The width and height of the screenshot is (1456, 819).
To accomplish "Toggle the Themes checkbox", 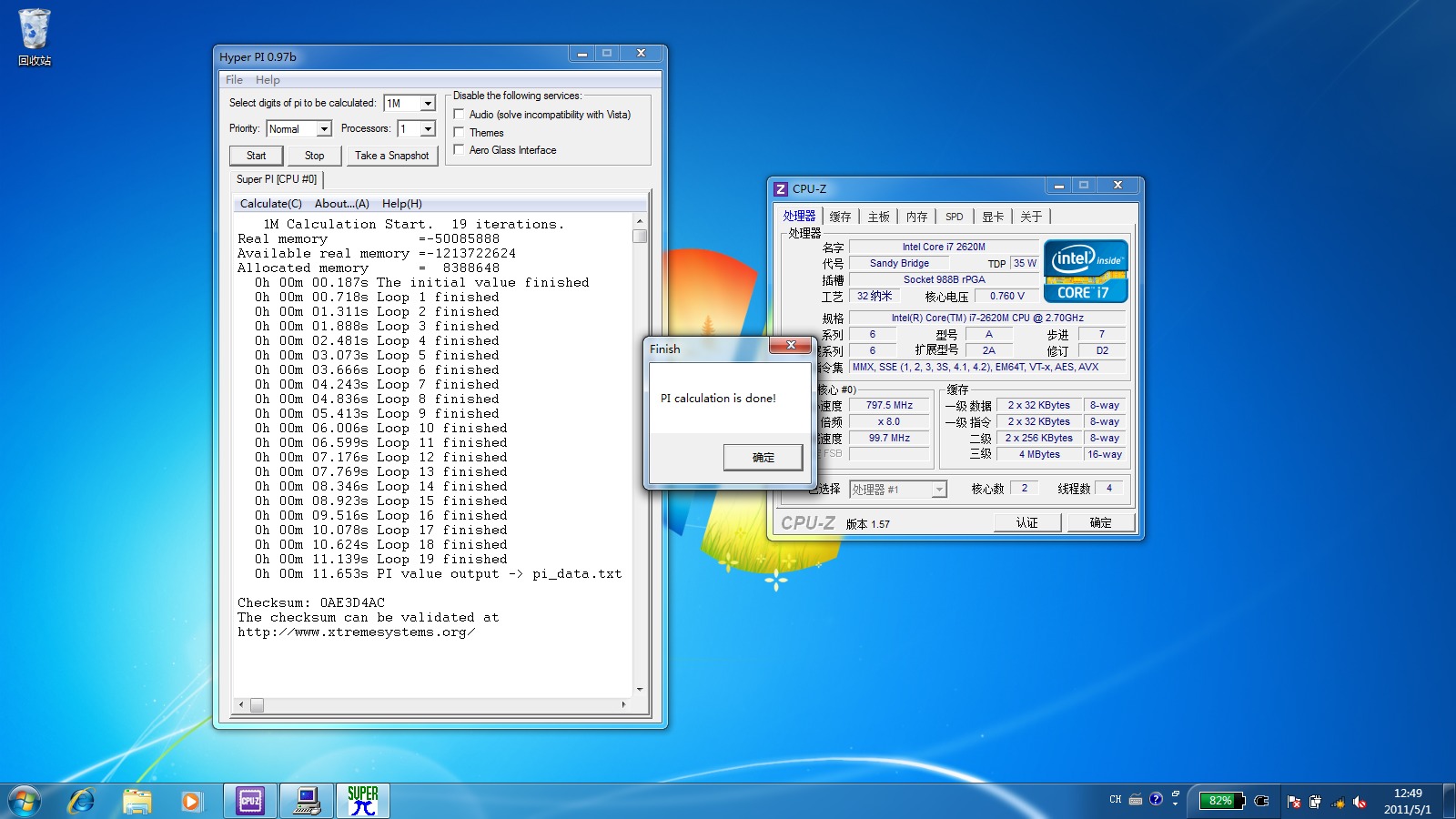I will click(x=459, y=132).
